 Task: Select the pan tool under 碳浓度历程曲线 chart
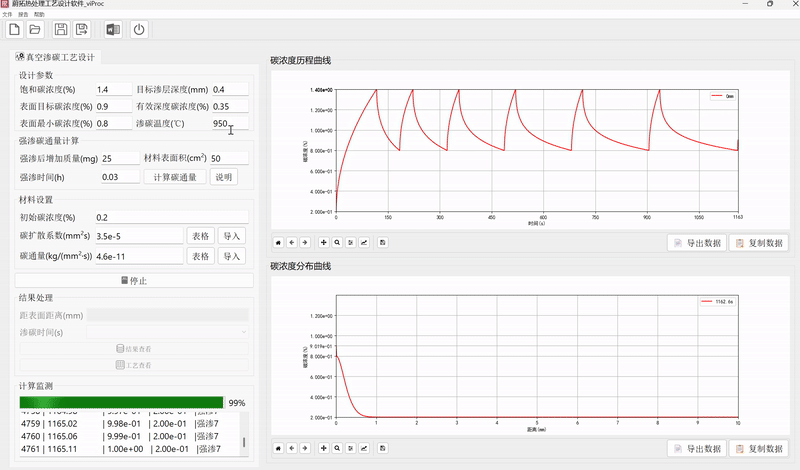tap(323, 242)
